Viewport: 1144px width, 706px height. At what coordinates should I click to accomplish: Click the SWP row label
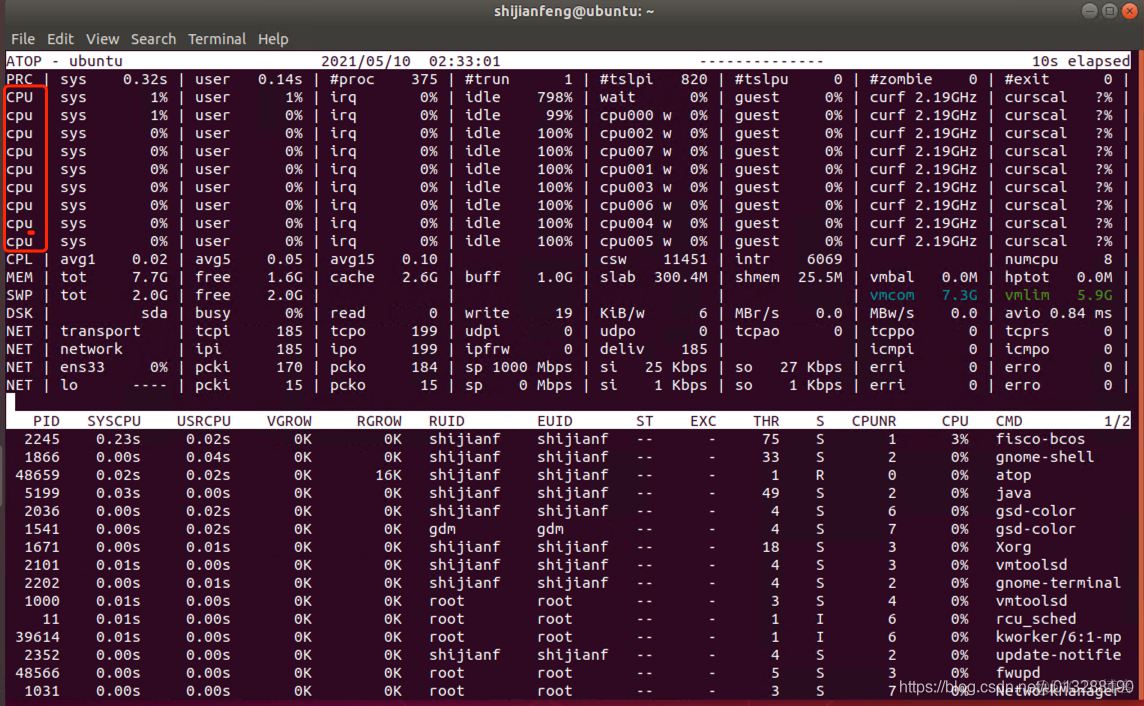click(x=20, y=295)
